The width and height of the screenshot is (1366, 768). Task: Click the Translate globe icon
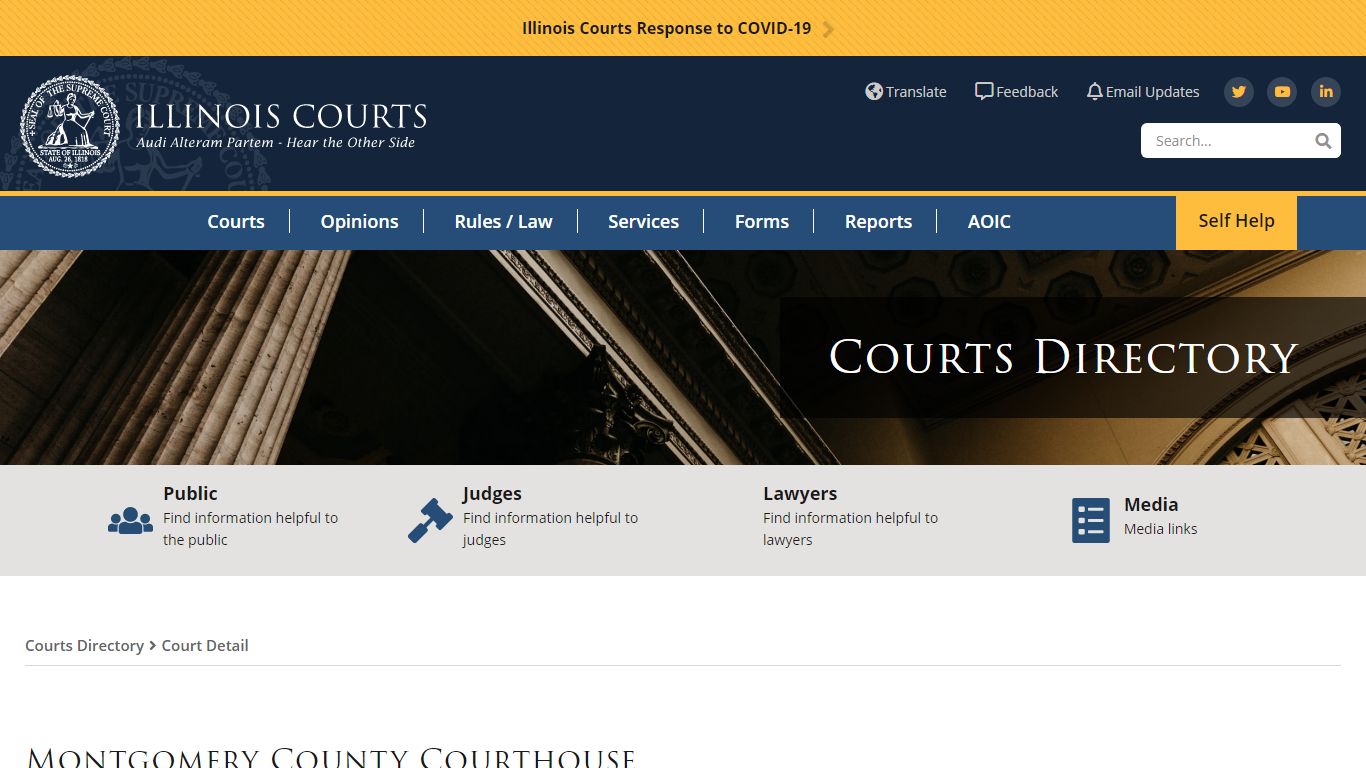(x=874, y=91)
